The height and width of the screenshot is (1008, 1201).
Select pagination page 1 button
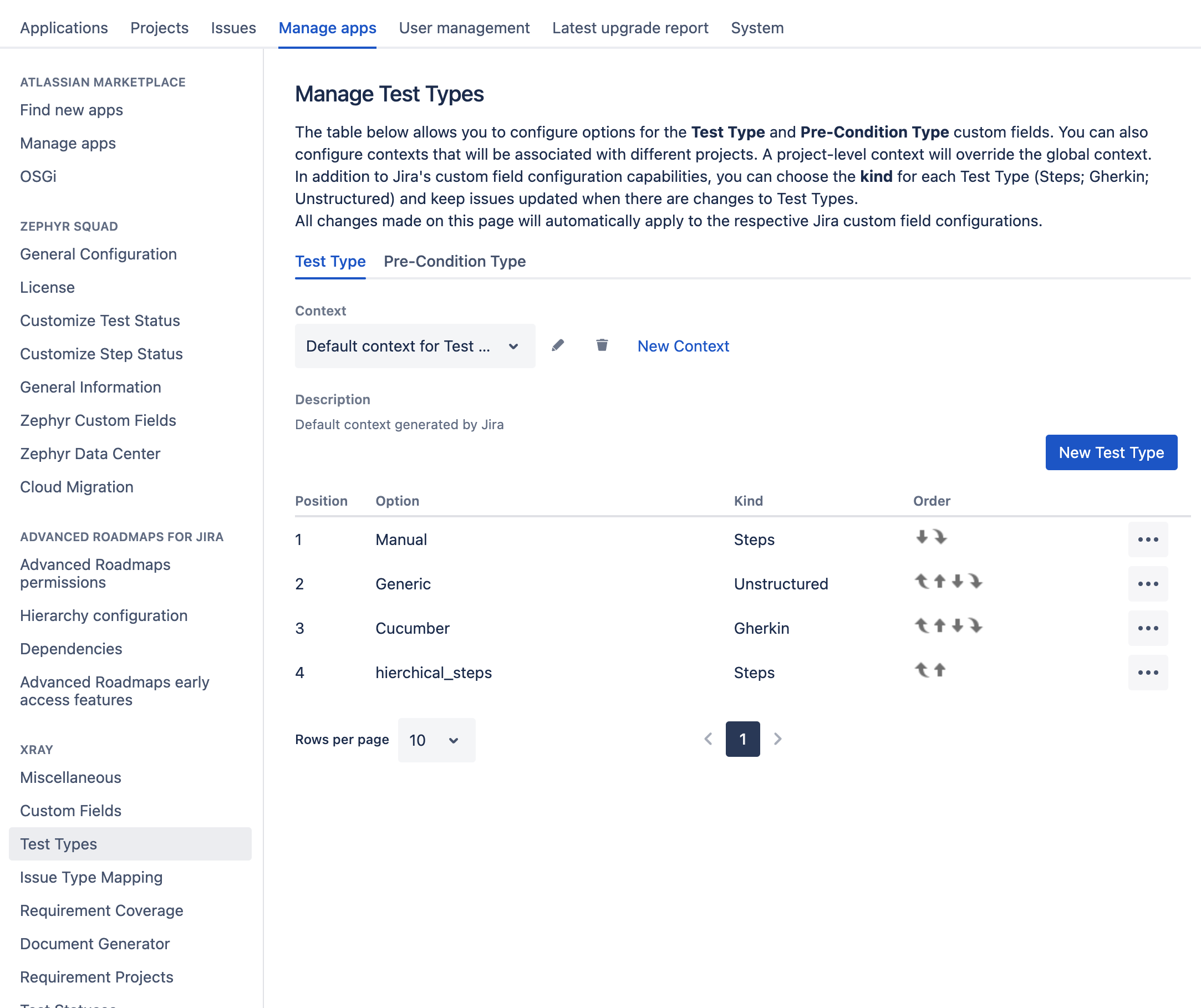tap(742, 739)
